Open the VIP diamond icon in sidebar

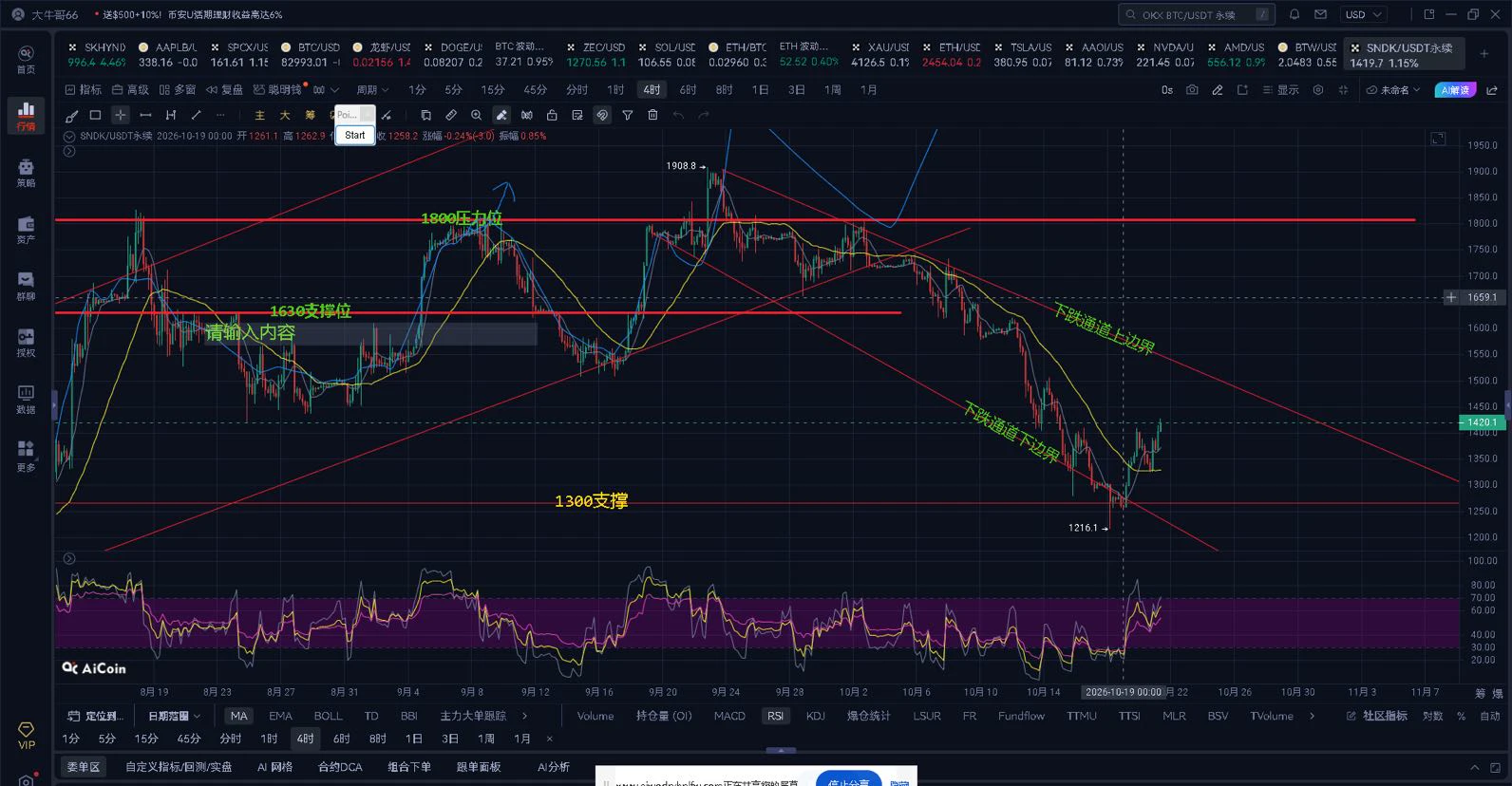(26, 735)
